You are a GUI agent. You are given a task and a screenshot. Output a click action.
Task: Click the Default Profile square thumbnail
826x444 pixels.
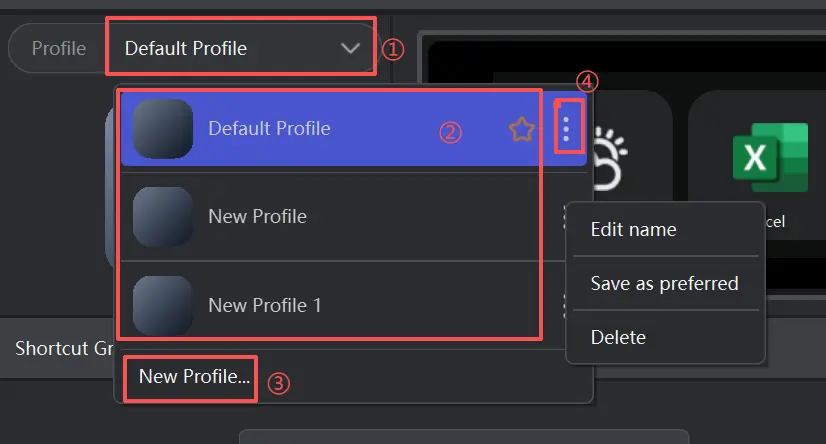coord(163,129)
